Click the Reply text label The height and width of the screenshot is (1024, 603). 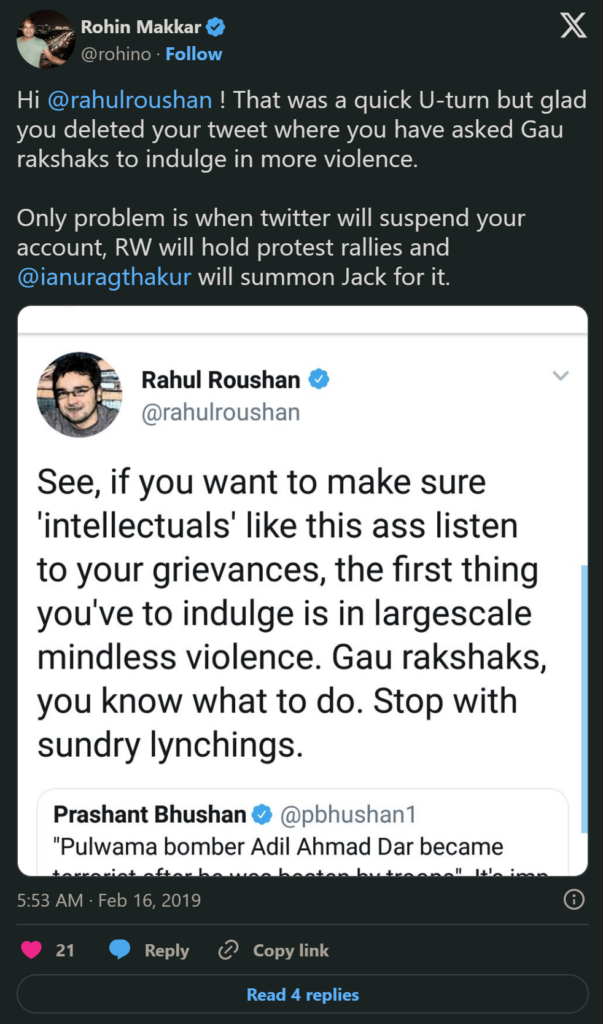coord(167,950)
